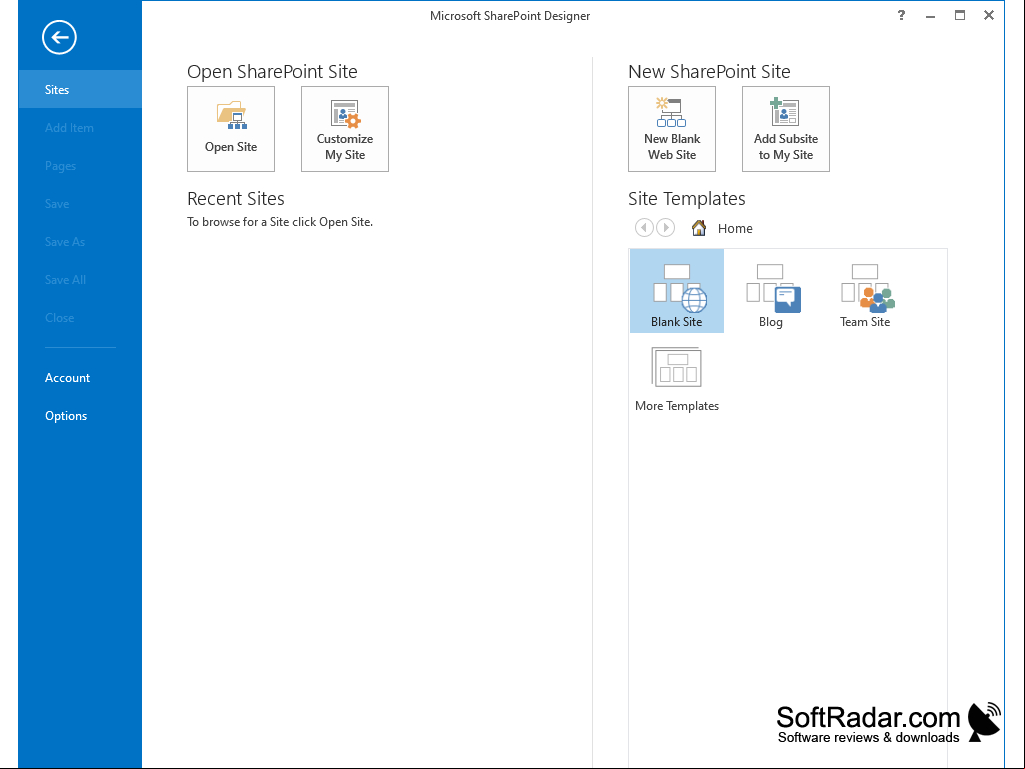
Task: Click the Open SharePoint Site heading
Action: click(272, 71)
